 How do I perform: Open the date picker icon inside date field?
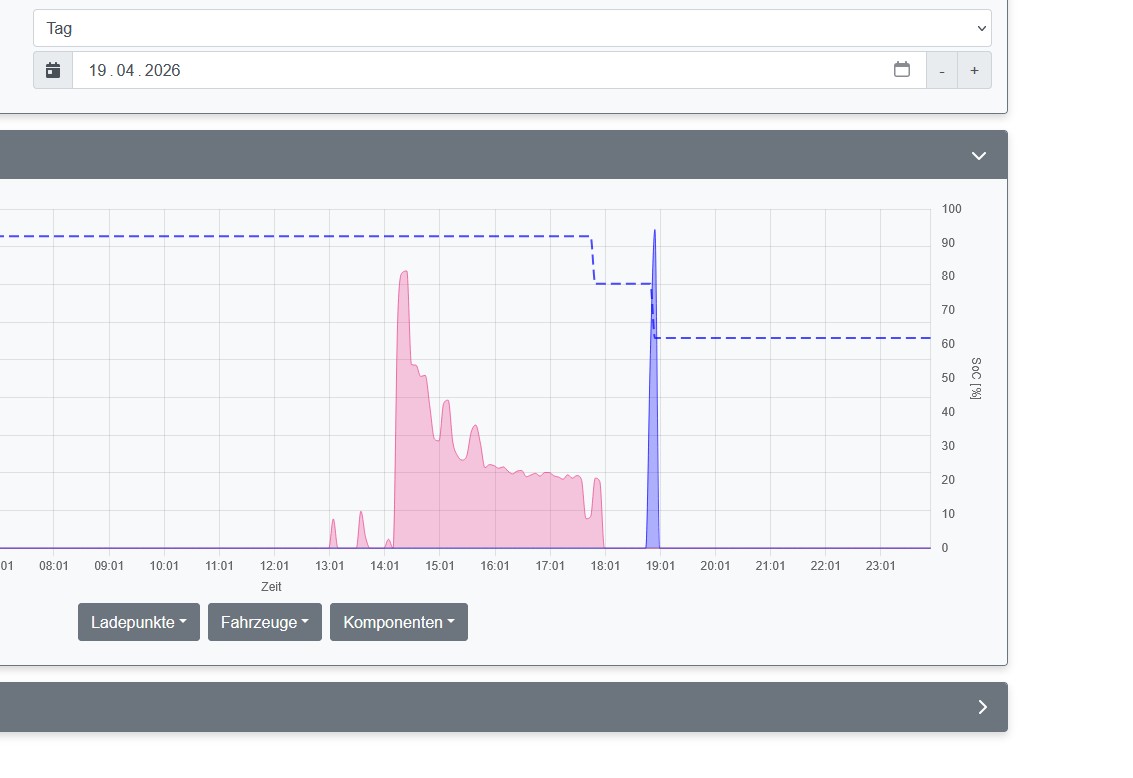[x=901, y=70]
